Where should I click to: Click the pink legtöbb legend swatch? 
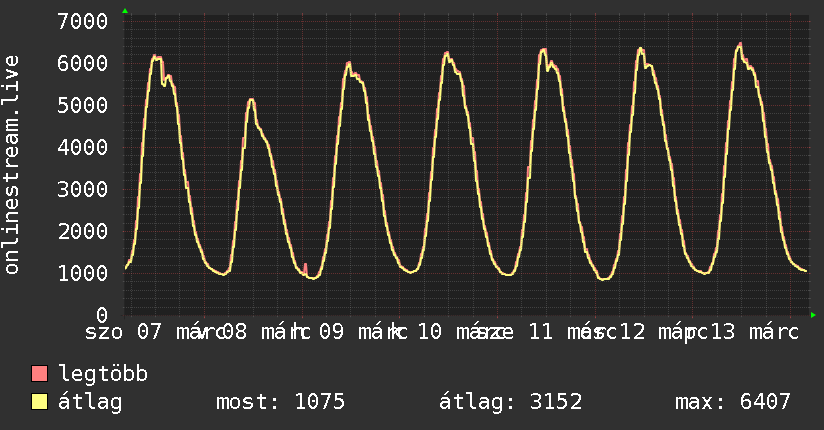[x=40, y=375]
